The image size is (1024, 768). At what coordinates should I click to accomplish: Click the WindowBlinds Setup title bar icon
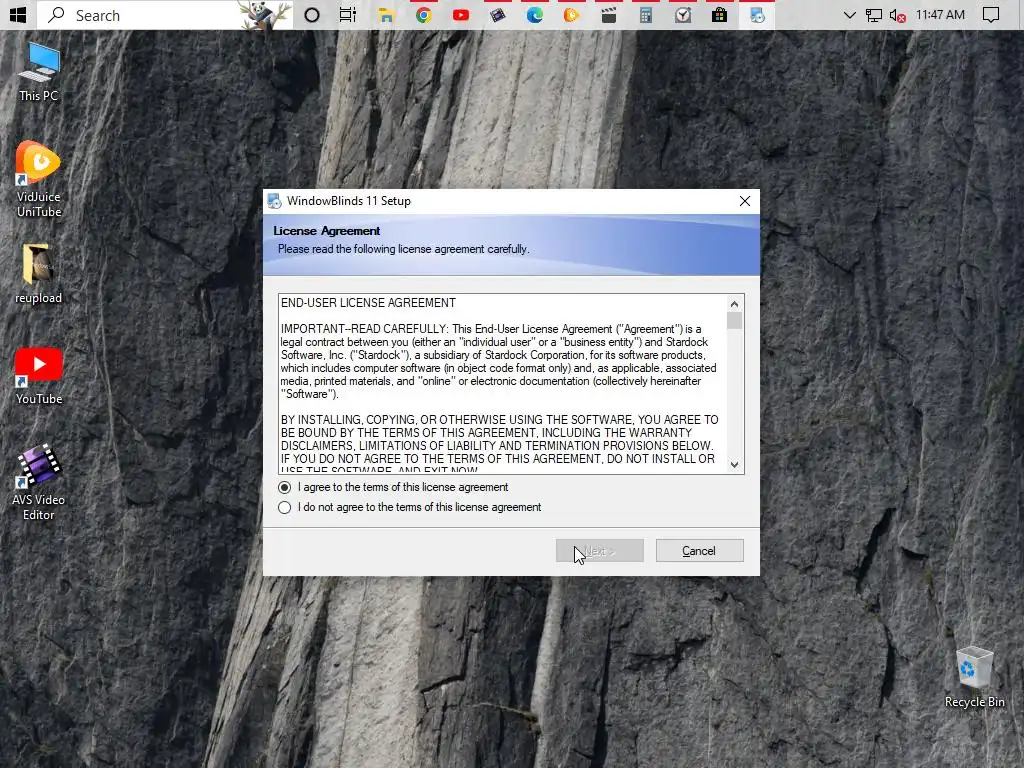coord(274,201)
